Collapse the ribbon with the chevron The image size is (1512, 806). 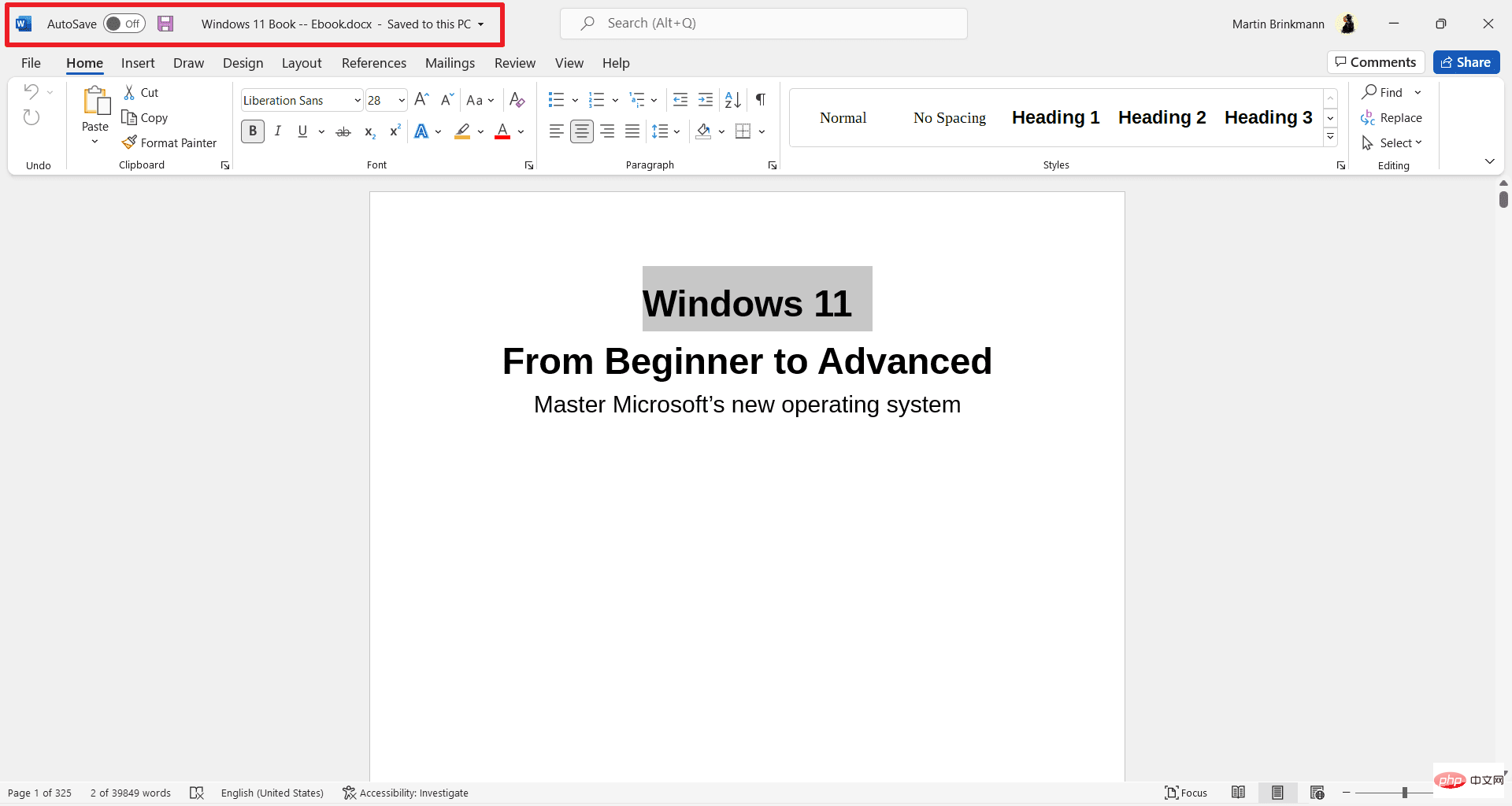[x=1489, y=161]
